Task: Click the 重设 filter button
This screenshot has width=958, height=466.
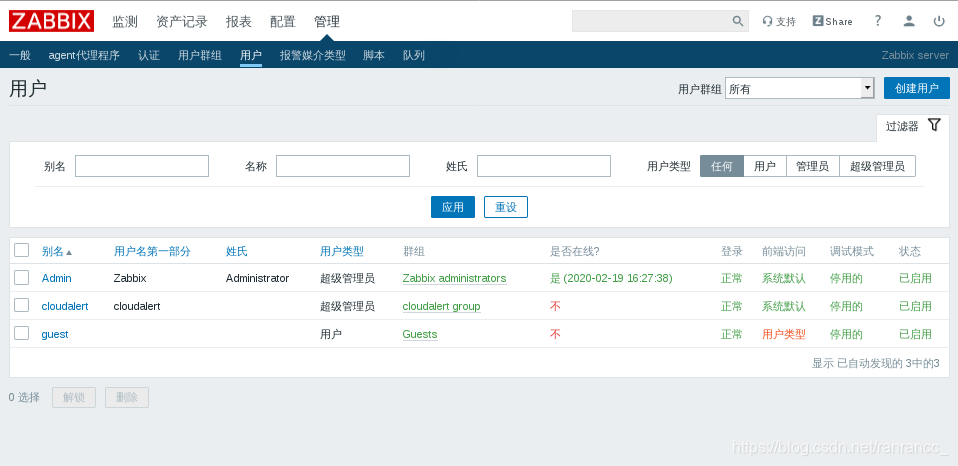Action: pyautogui.click(x=506, y=207)
